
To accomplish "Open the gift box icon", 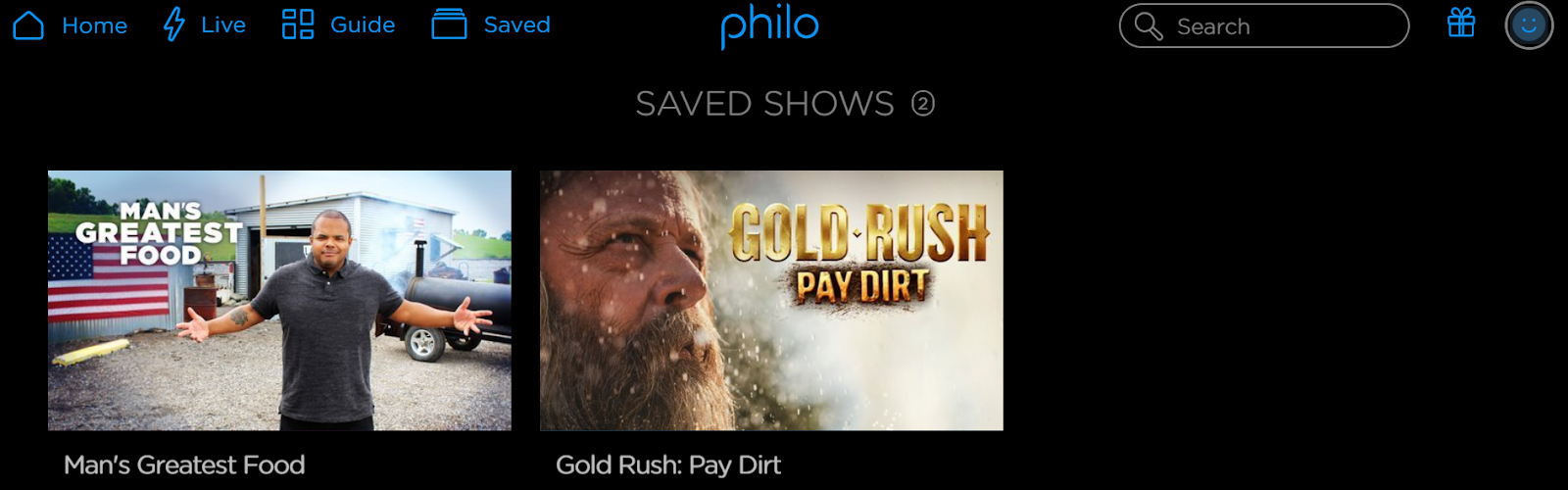I will (1461, 23).
